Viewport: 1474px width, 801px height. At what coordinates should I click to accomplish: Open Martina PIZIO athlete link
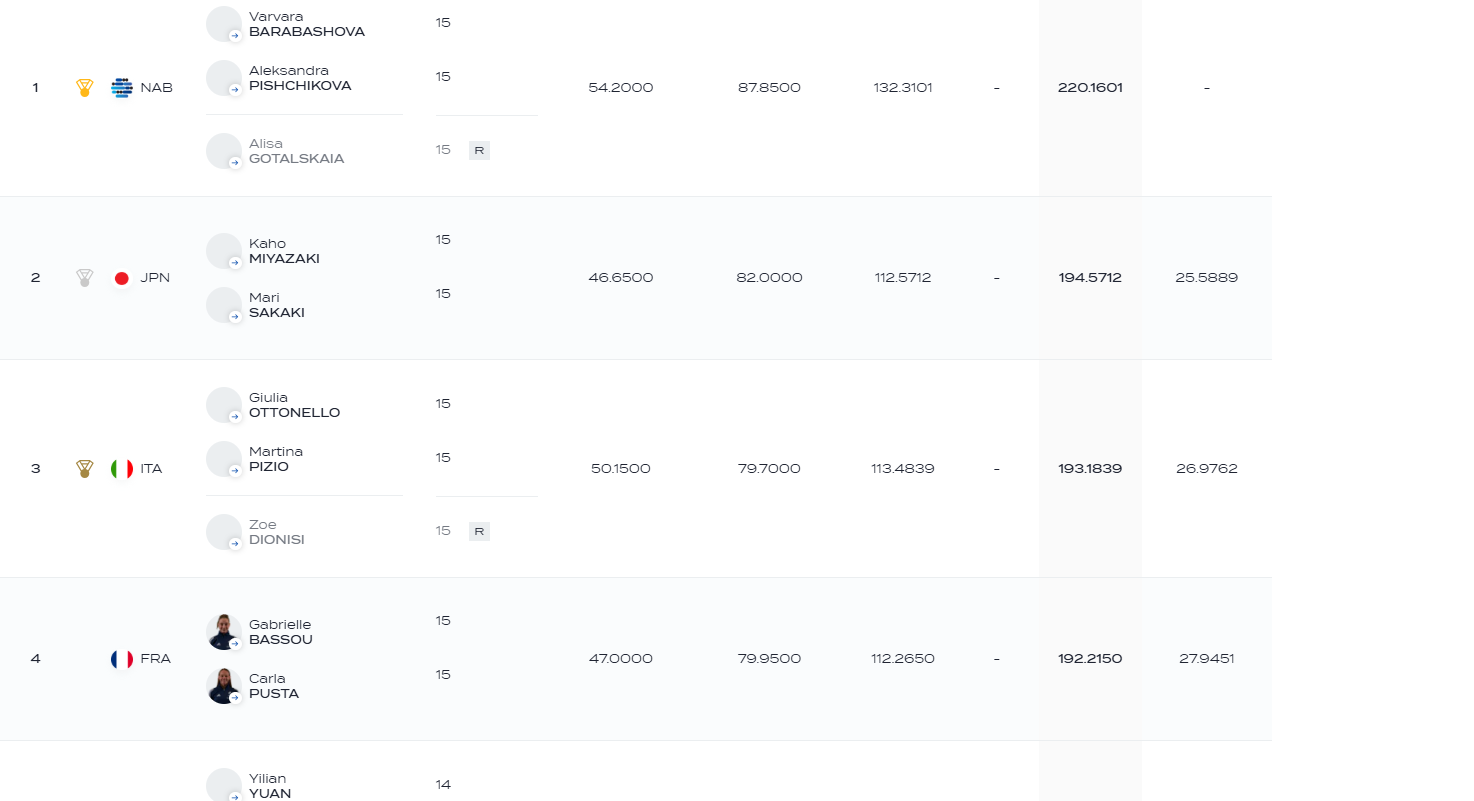coord(276,459)
